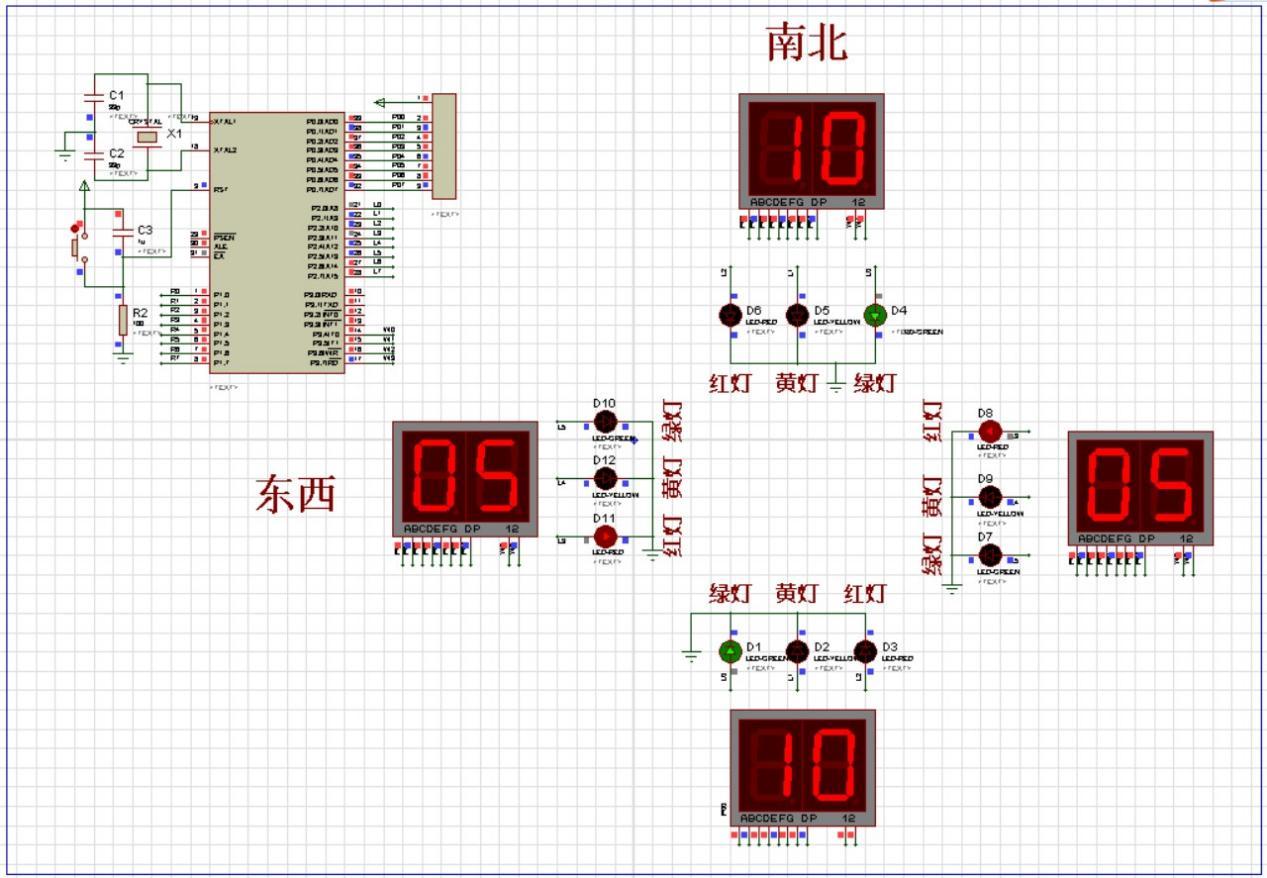Select the top display under 南北 showing 10
This screenshot has height=878, width=1267.
tap(812, 151)
